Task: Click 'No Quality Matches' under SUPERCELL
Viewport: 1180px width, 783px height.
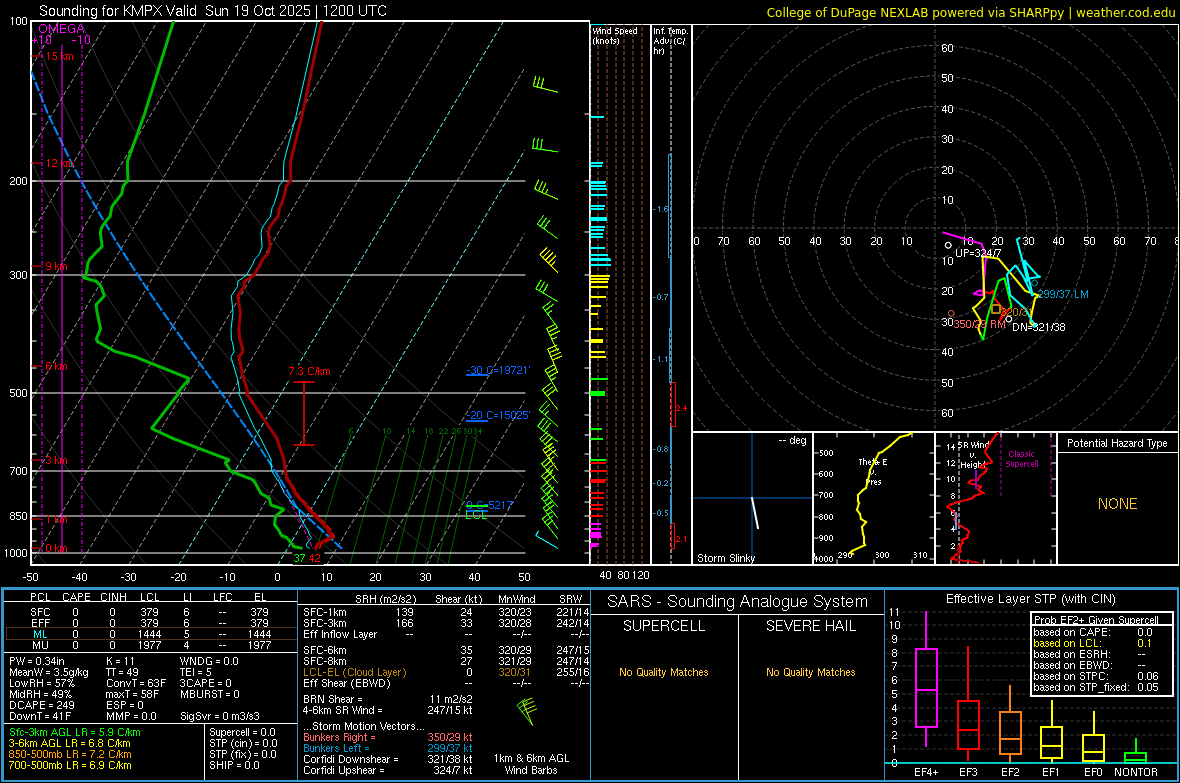Action: [x=664, y=672]
